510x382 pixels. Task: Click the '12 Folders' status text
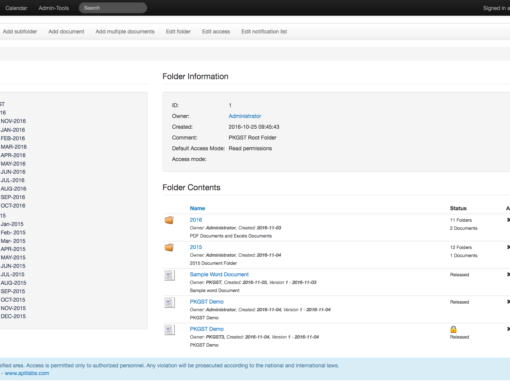point(461,247)
